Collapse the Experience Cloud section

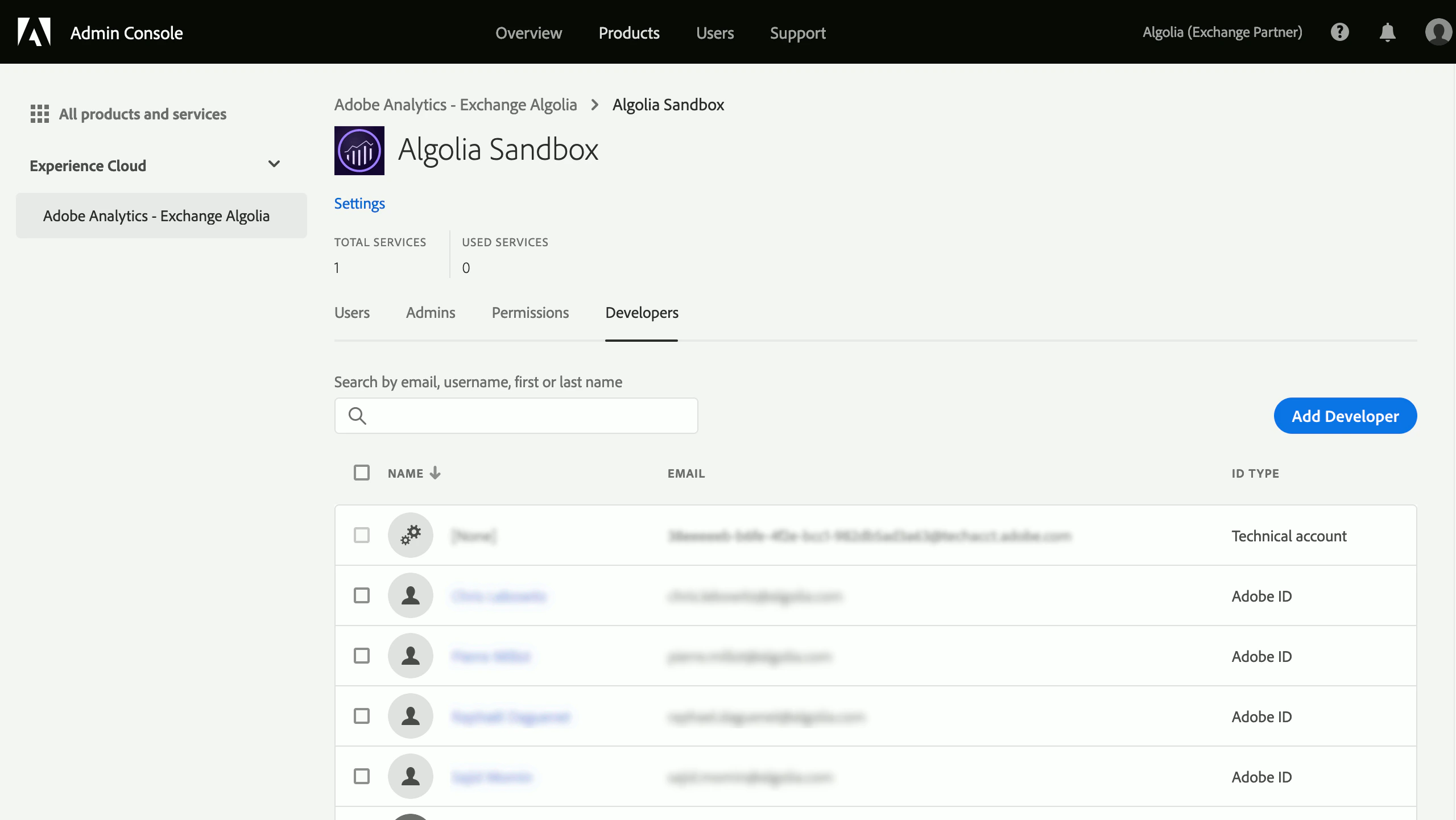point(274,164)
